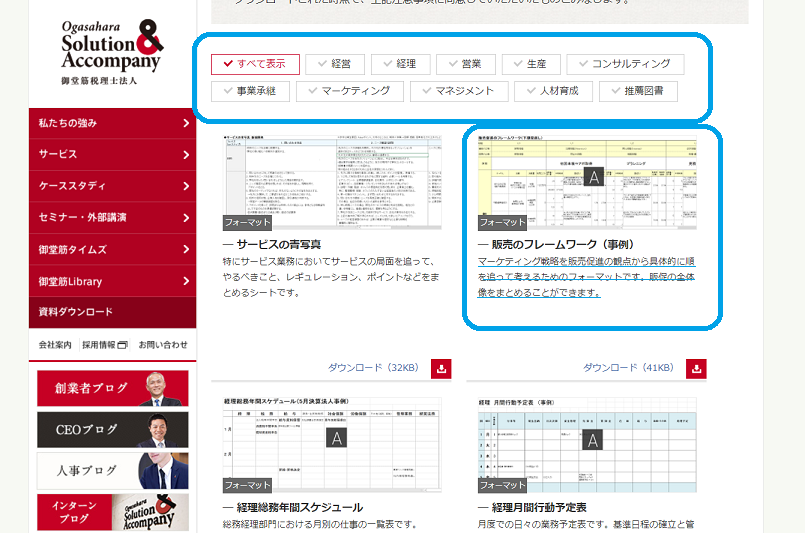Open the インターンブログ banner
805x533 pixels.
(x=112, y=511)
